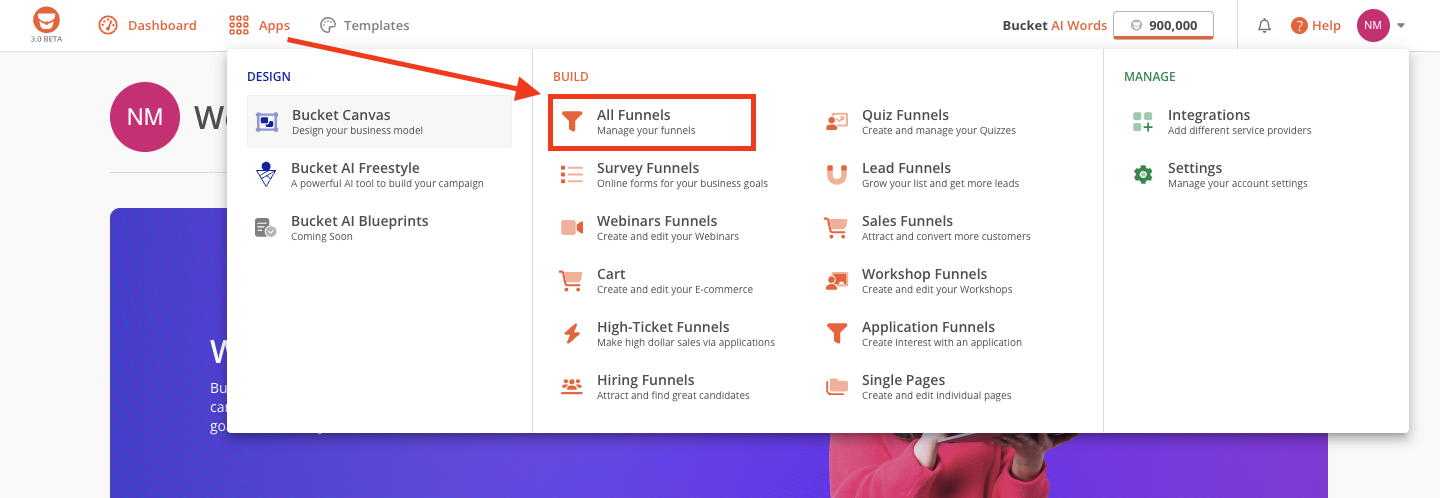The image size is (1440, 498).
Task: Click the Webinars Funnels camera icon
Action: coord(572,228)
